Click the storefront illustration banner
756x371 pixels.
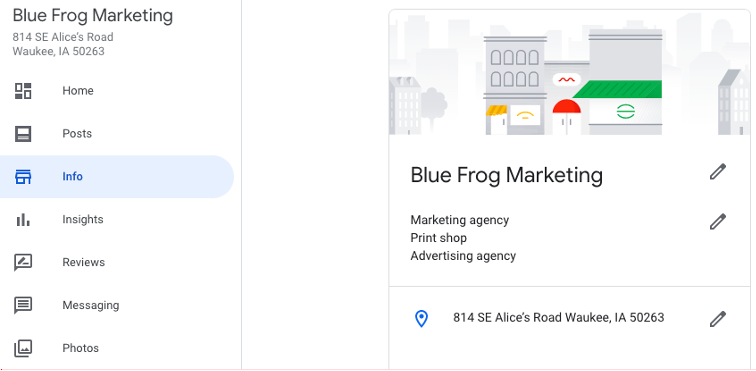(569, 72)
